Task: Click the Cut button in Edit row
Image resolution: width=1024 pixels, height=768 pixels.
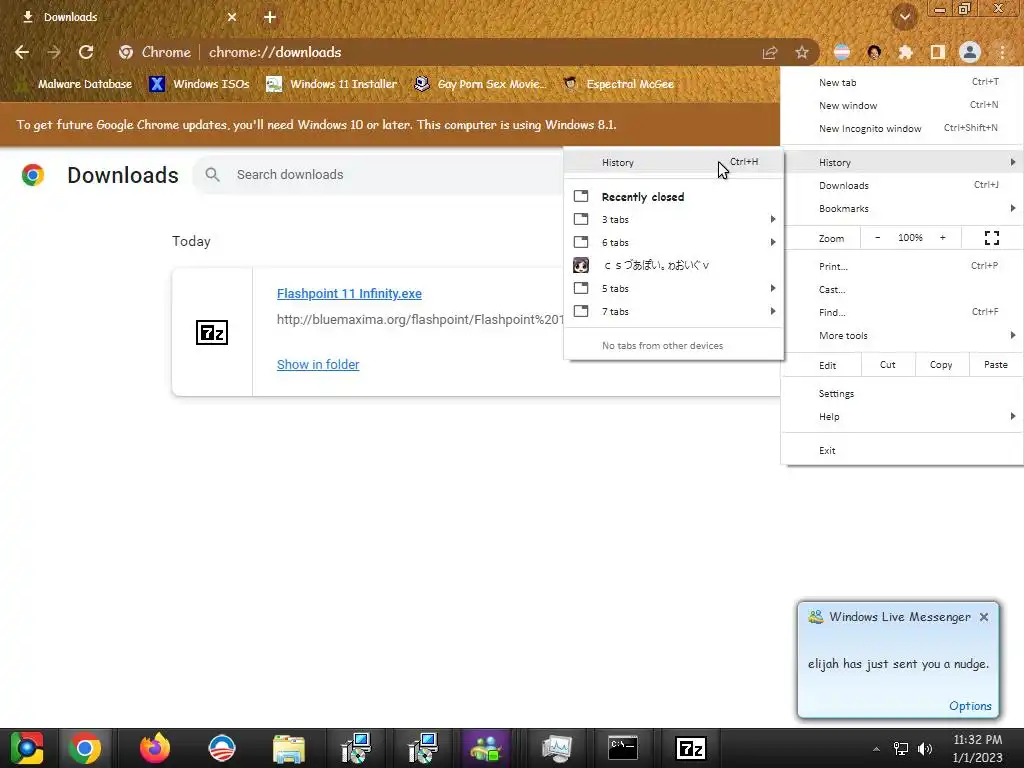Action: coord(888,365)
